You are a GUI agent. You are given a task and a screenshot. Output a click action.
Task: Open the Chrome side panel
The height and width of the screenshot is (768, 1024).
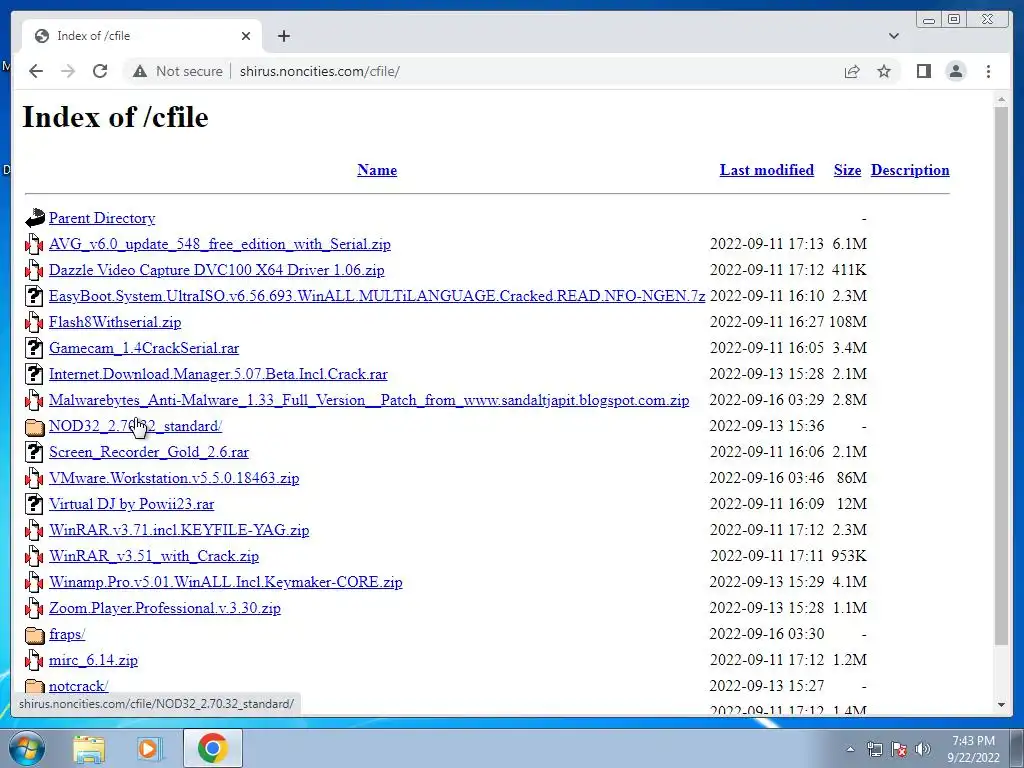point(923,71)
